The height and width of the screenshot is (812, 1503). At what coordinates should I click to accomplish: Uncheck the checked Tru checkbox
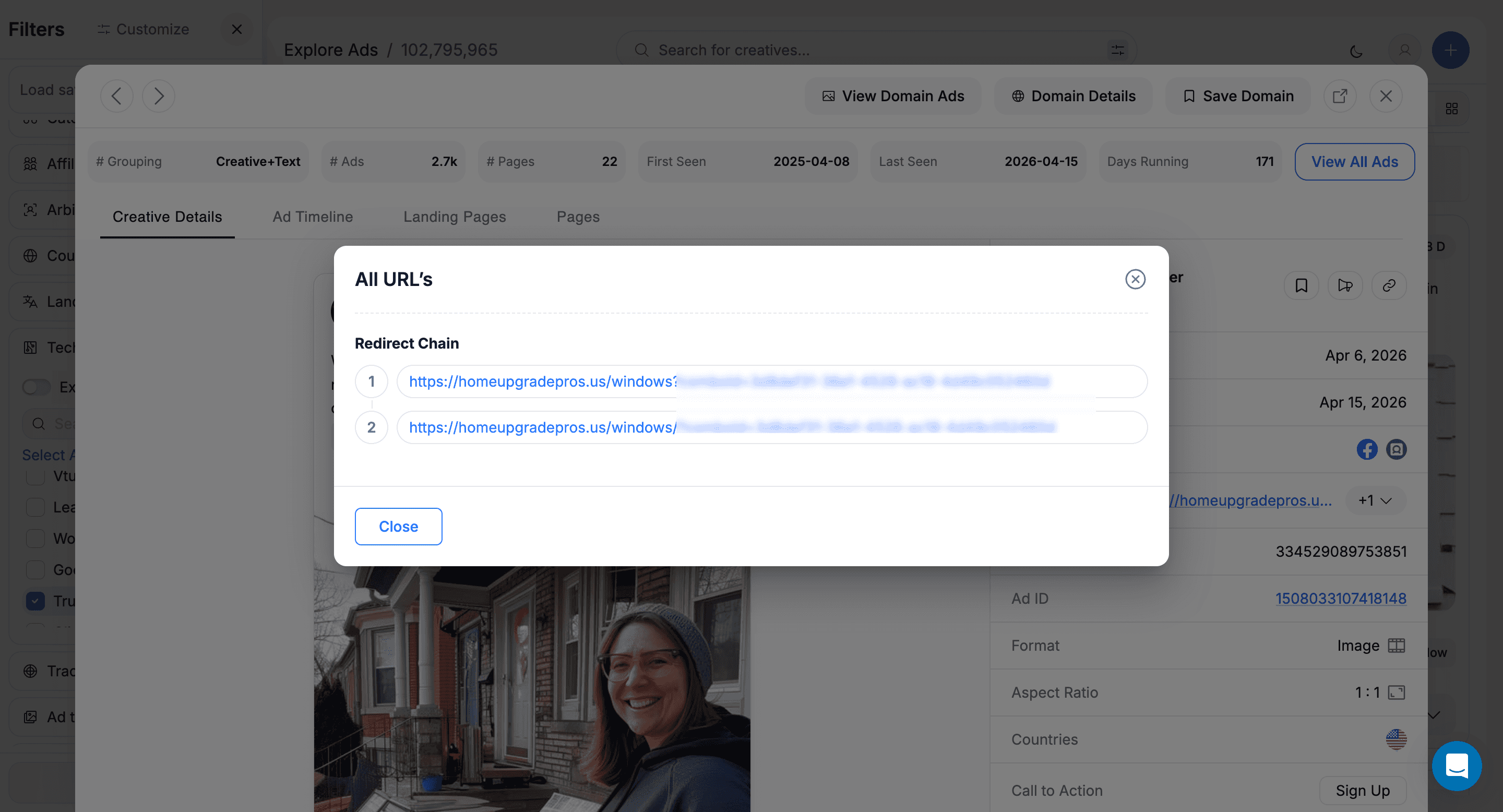click(x=35, y=601)
